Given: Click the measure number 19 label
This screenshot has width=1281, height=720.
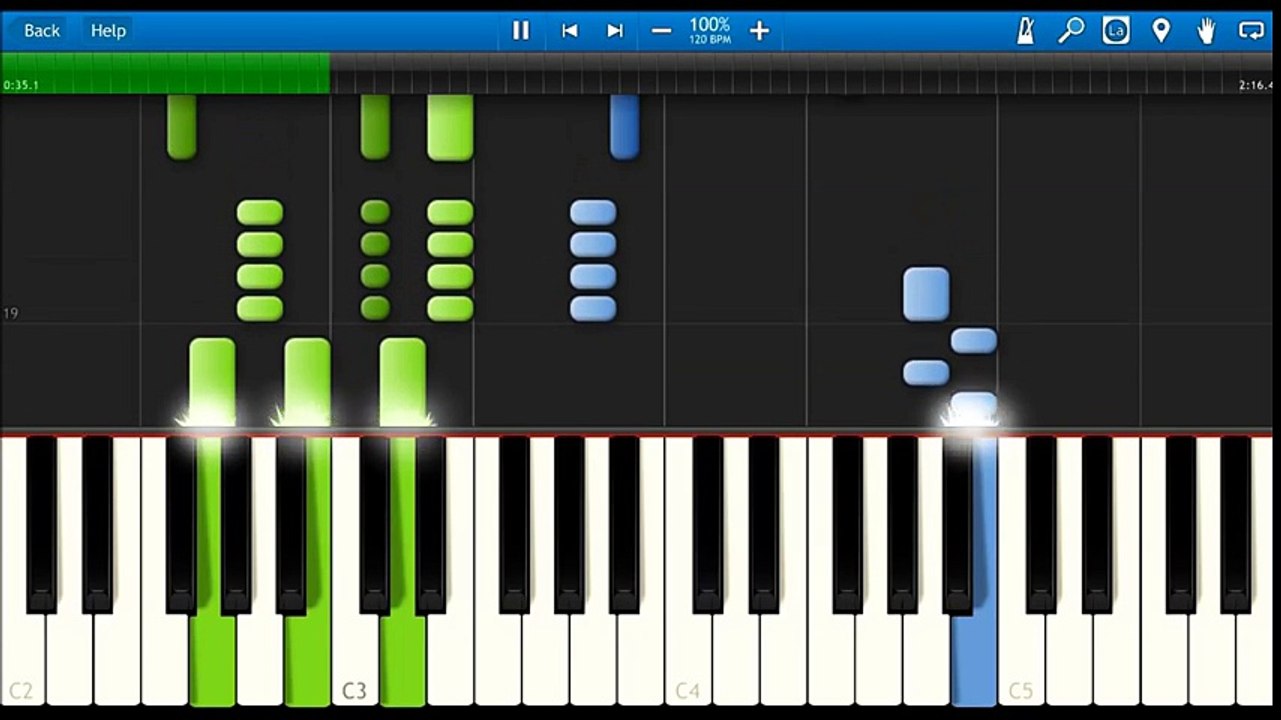Looking at the screenshot, I should click(10, 313).
